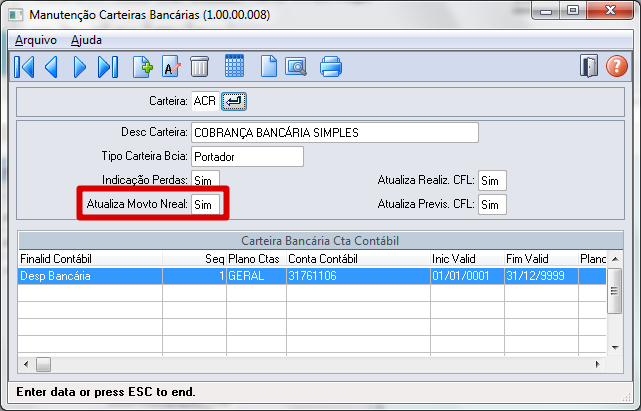
Task: Go to the previous record
Action: tap(52, 67)
